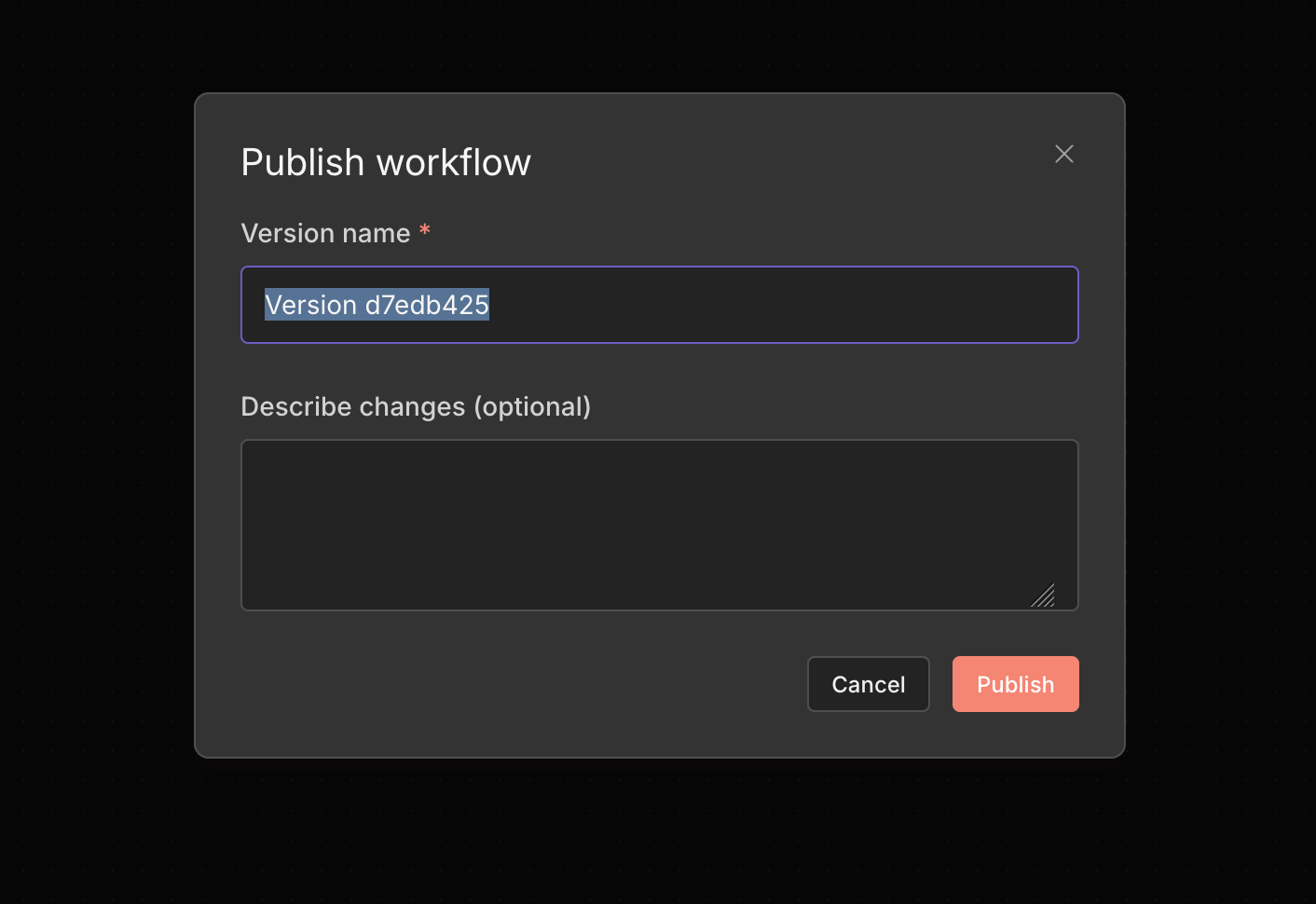
Task: Click the "Publish workflow" dialog heading
Action: coord(386,162)
